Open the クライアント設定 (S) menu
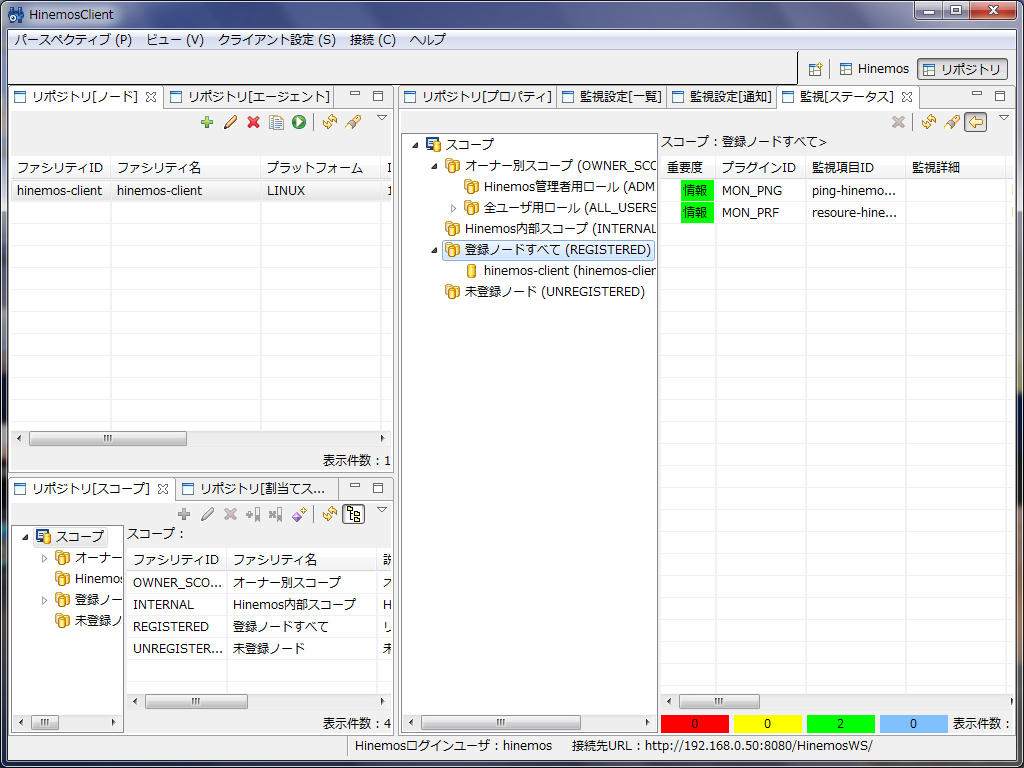The image size is (1024, 768). pyautogui.click(x=277, y=40)
